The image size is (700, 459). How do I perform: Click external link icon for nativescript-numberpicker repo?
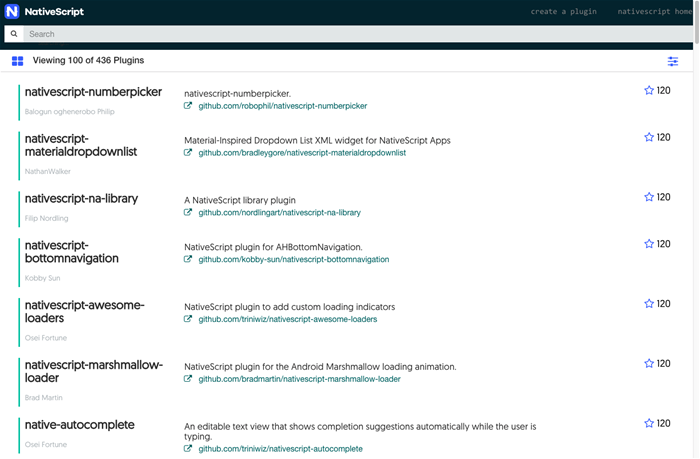click(188, 106)
